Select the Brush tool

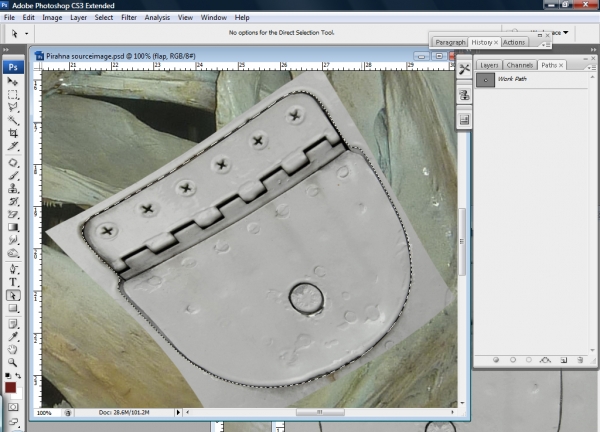click(13, 176)
